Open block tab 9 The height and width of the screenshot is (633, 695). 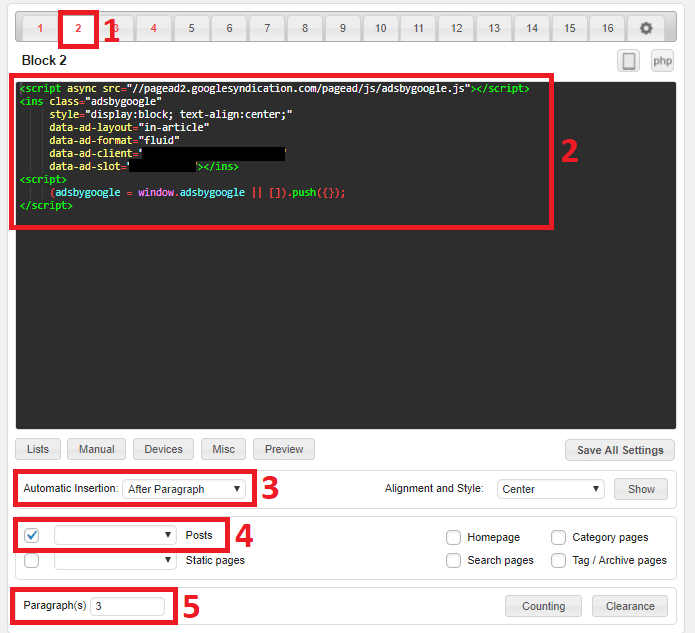point(343,28)
